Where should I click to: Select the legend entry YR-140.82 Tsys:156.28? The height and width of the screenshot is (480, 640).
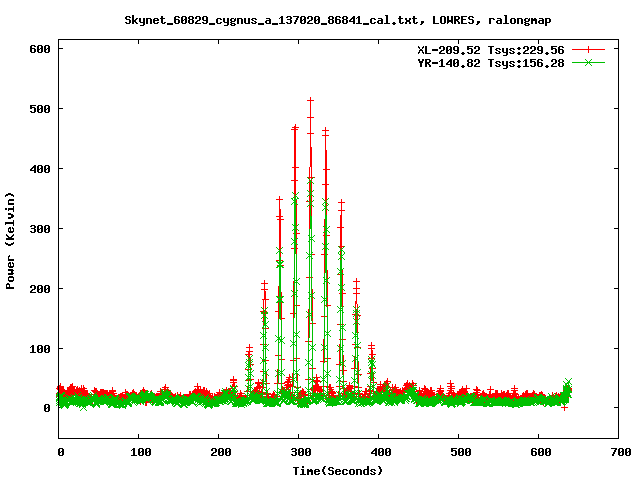click(x=491, y=63)
